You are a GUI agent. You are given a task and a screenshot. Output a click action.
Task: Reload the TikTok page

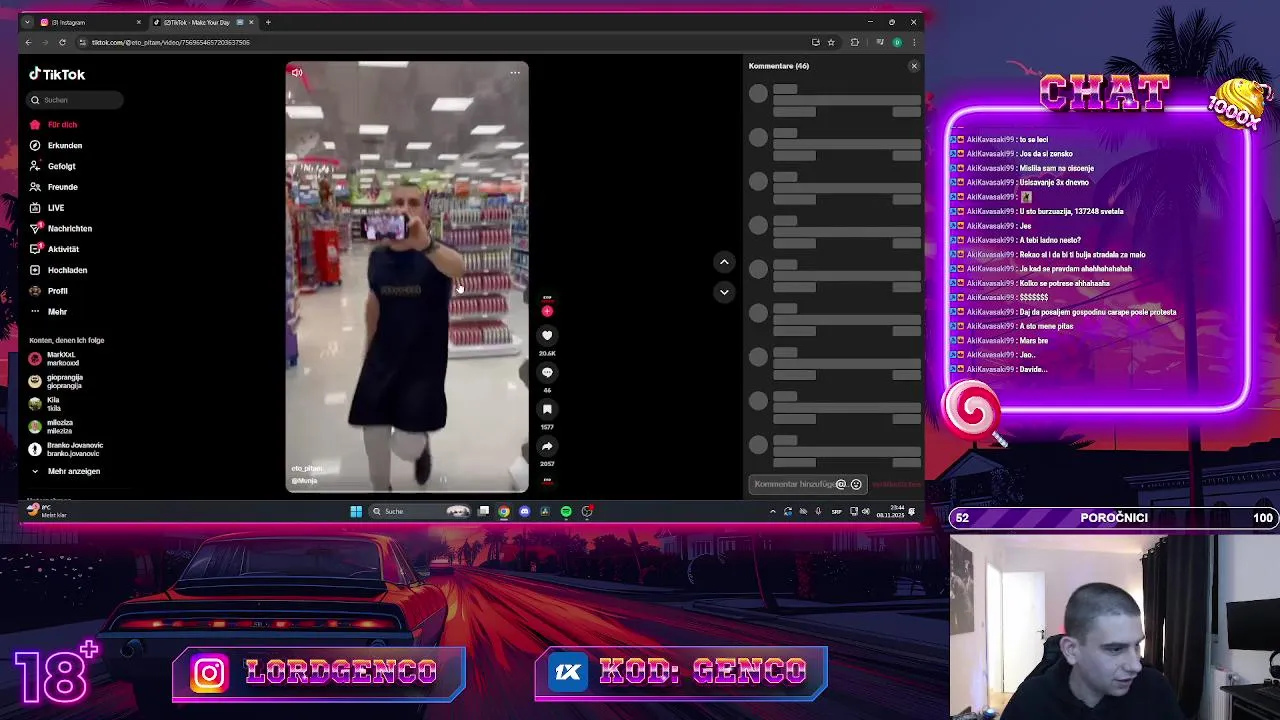coord(62,42)
